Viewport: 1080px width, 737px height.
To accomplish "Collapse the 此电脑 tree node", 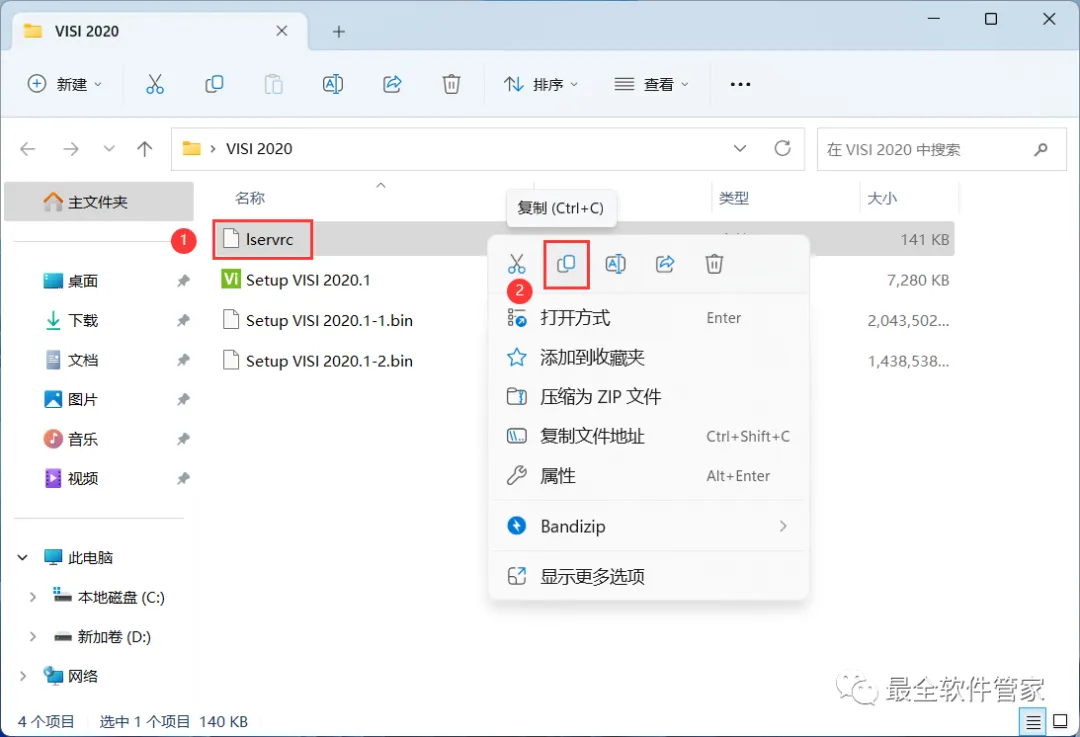I will coord(23,557).
